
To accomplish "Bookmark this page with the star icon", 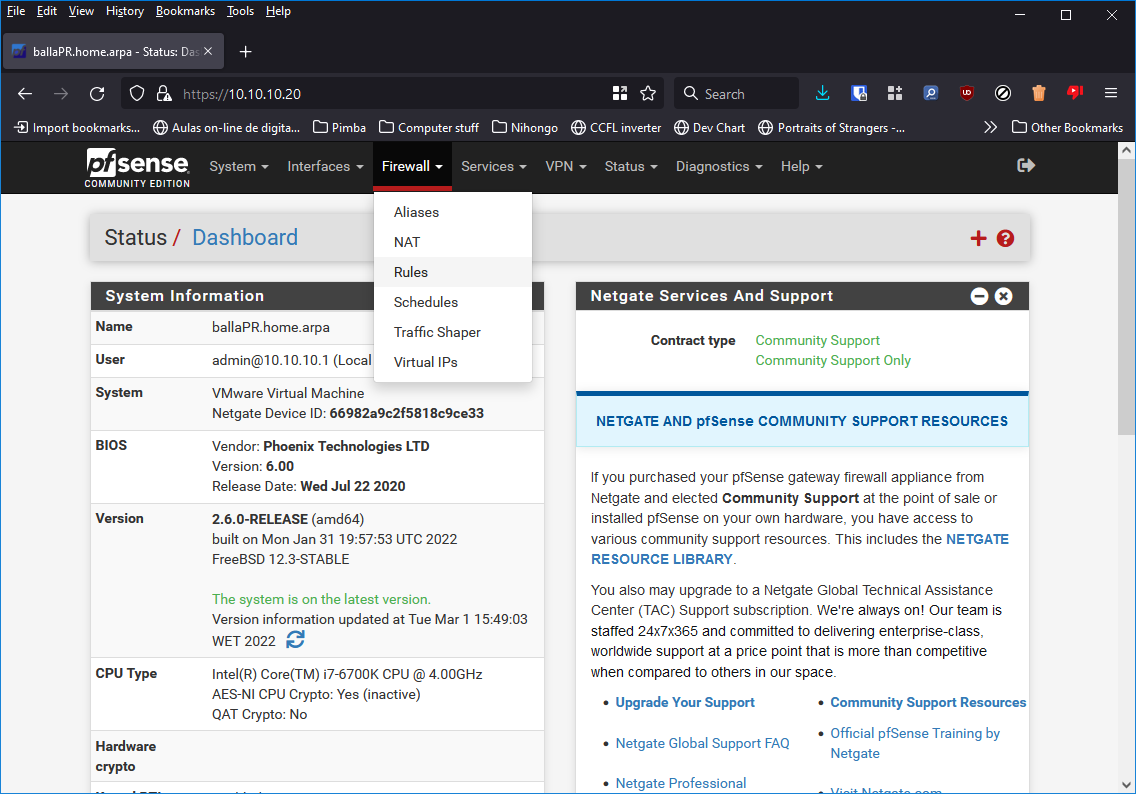I will [648, 94].
